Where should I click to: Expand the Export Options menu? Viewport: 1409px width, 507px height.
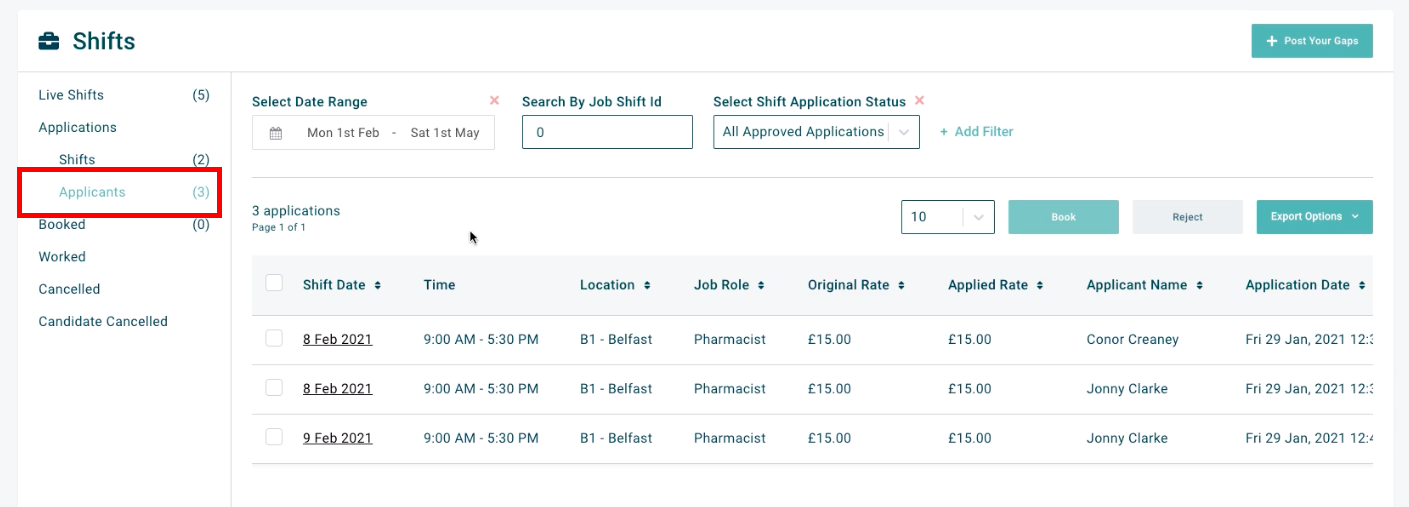[1314, 217]
